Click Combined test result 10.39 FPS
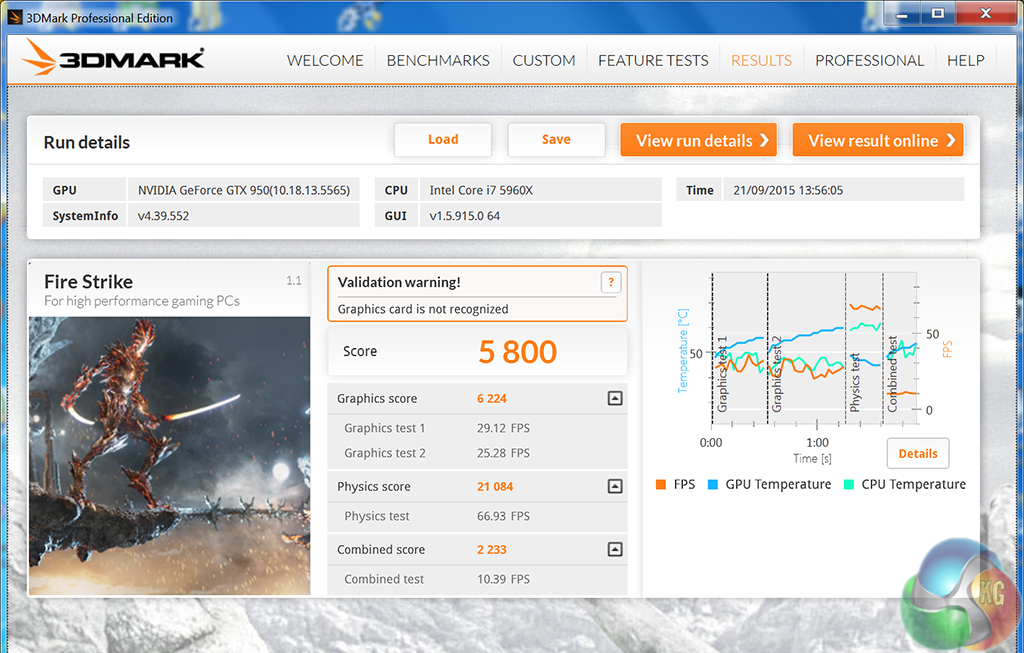The height and width of the screenshot is (653, 1024). coord(503,579)
